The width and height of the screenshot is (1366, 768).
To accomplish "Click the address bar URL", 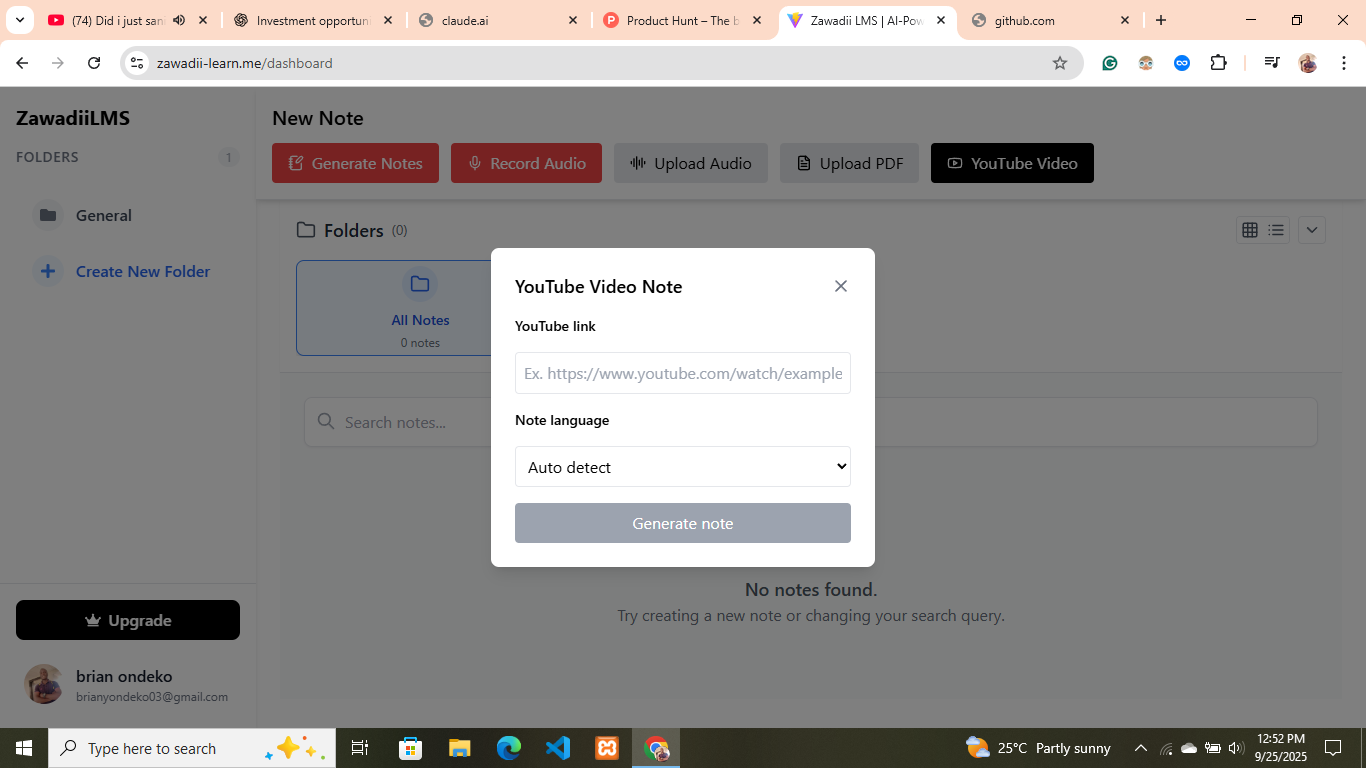I will click(x=244, y=63).
